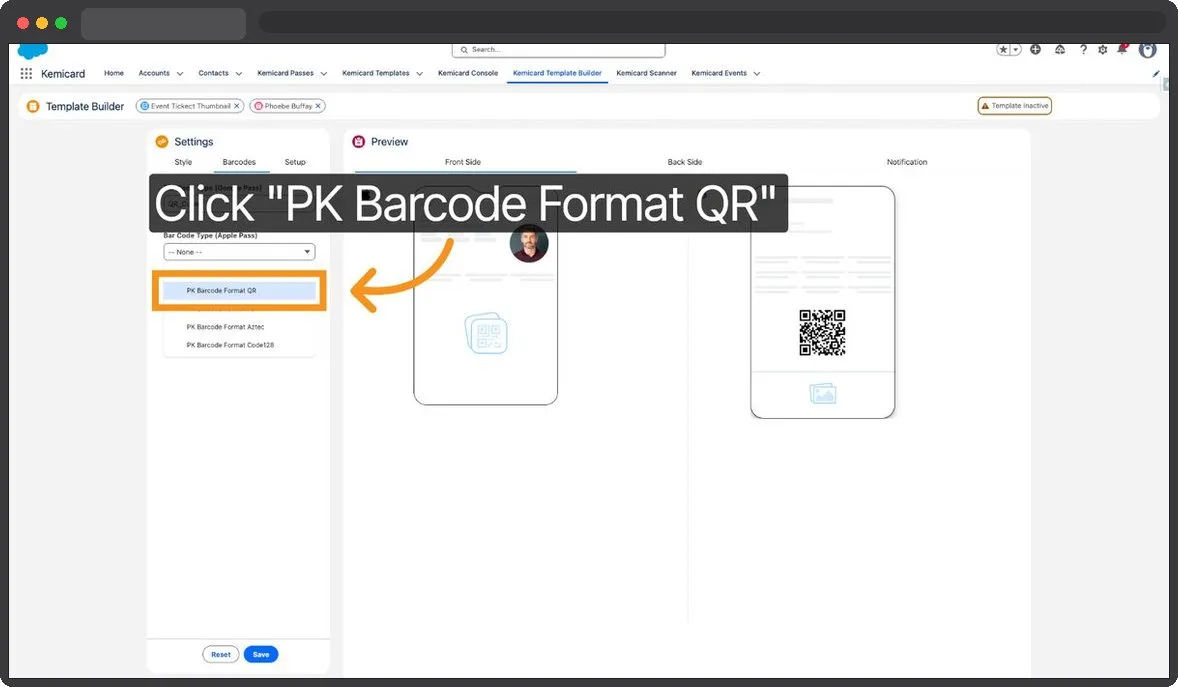The height and width of the screenshot is (687, 1178).
Task: Expand the Kemicard Events chevron
Action: click(x=757, y=74)
